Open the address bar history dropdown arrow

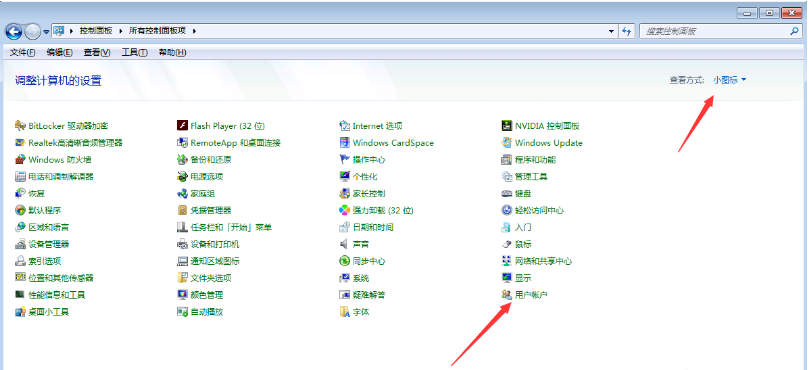coord(611,31)
